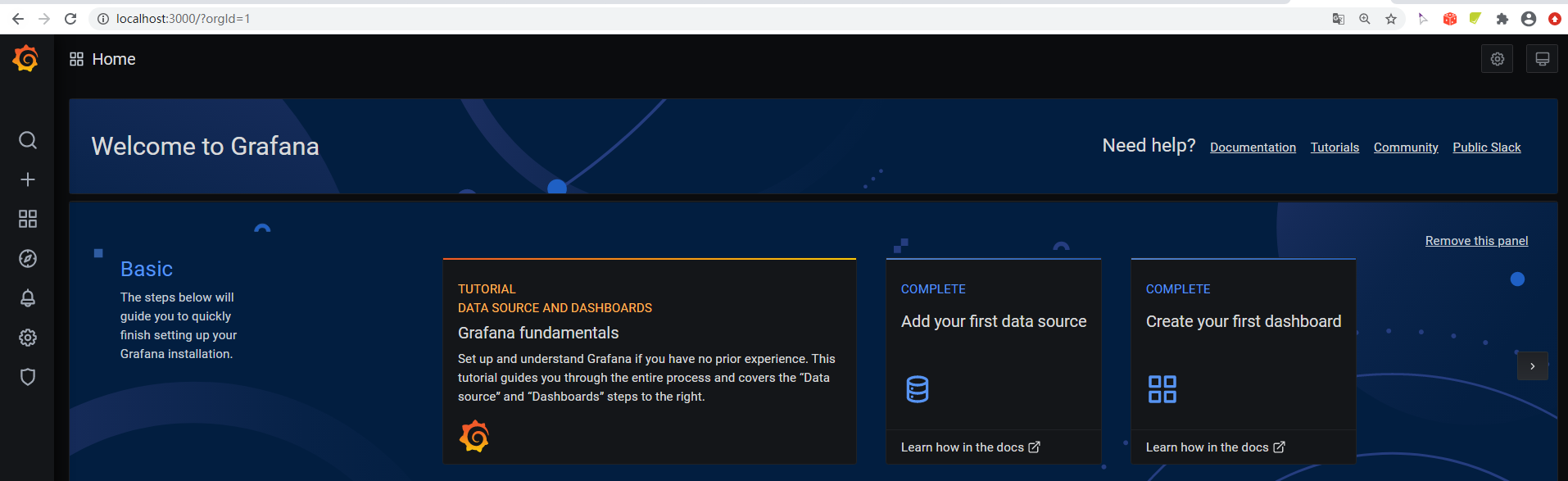Click the Welcome to Grafana heading
The image size is (1568, 481).
[x=205, y=146]
